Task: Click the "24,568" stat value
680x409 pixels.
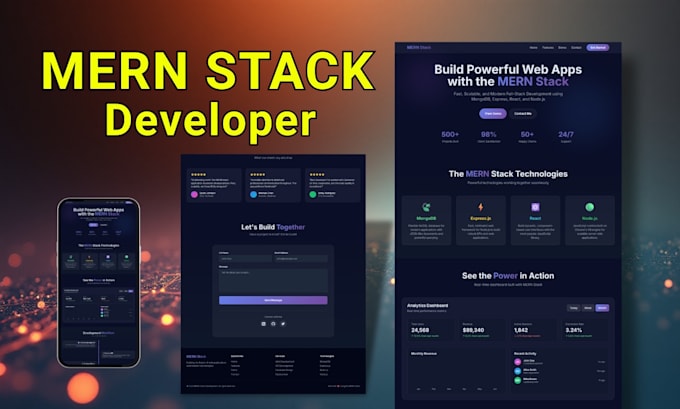Action: pyautogui.click(x=420, y=330)
